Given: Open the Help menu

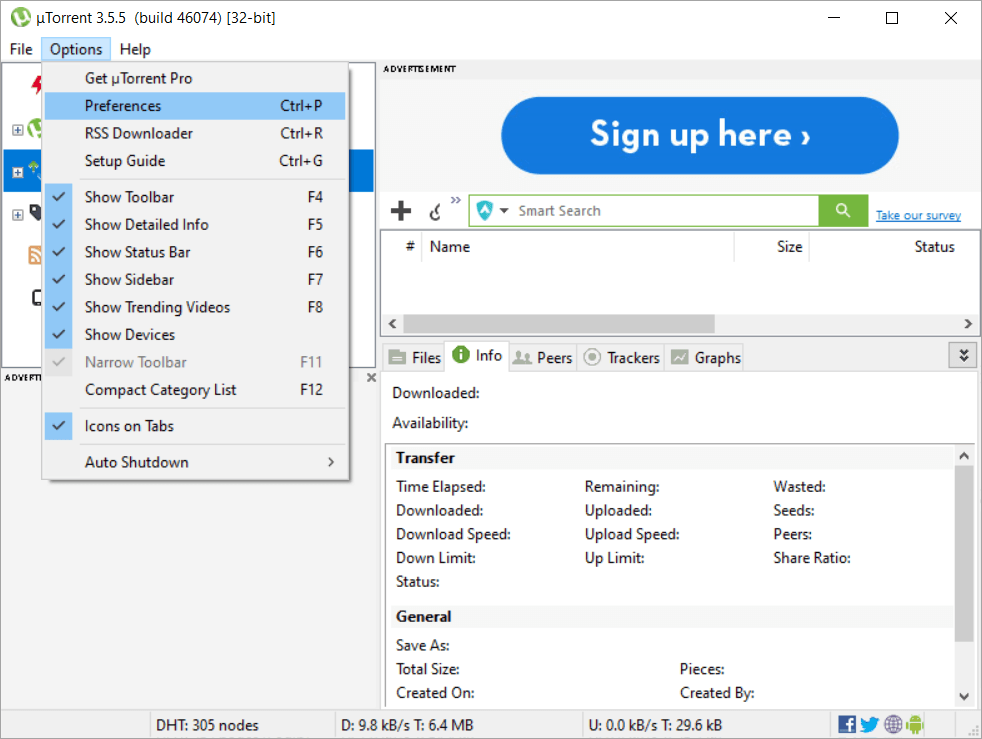Looking at the screenshot, I should click(x=135, y=48).
